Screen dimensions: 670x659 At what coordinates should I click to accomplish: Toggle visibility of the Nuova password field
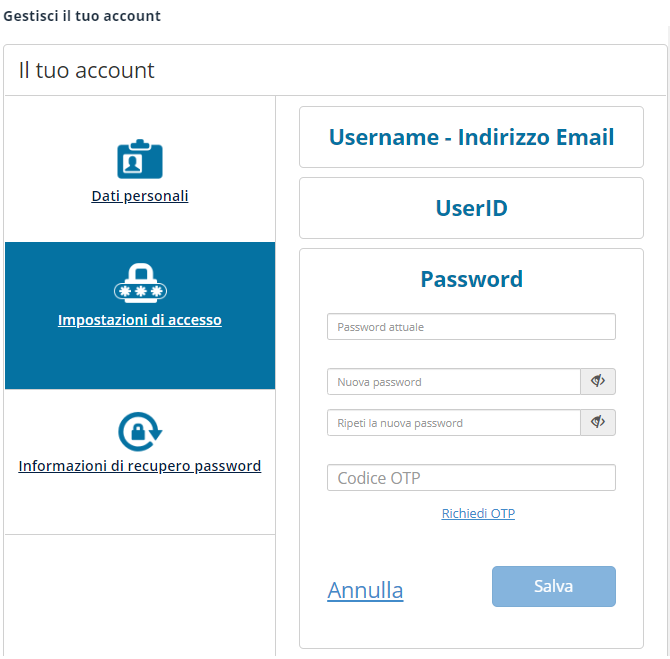pos(598,381)
